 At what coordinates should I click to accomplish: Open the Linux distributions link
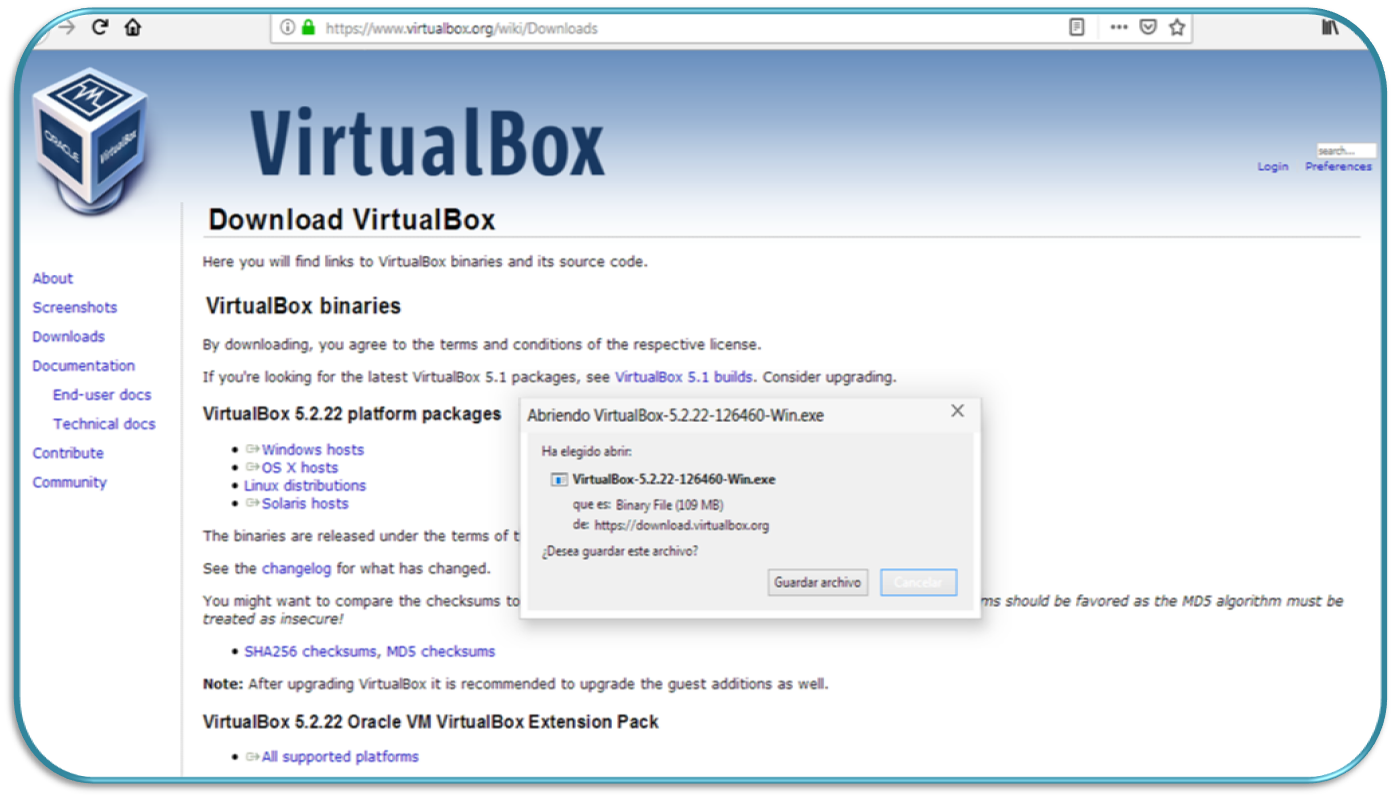click(305, 486)
